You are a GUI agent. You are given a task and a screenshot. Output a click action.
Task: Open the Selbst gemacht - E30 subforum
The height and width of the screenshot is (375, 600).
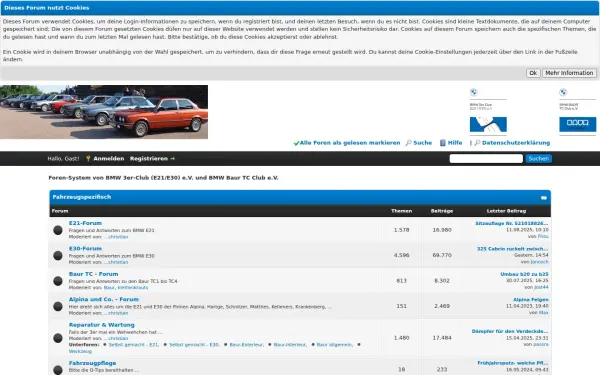click(194, 345)
